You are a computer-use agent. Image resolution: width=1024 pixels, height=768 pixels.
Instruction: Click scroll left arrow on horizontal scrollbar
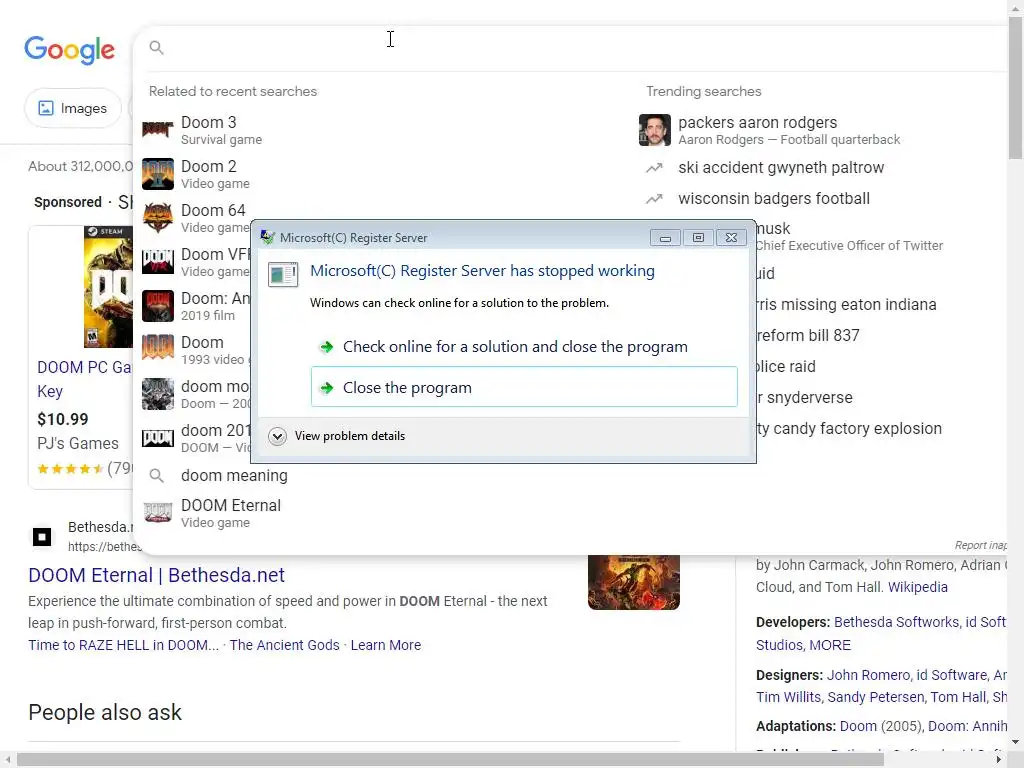(x=7, y=760)
